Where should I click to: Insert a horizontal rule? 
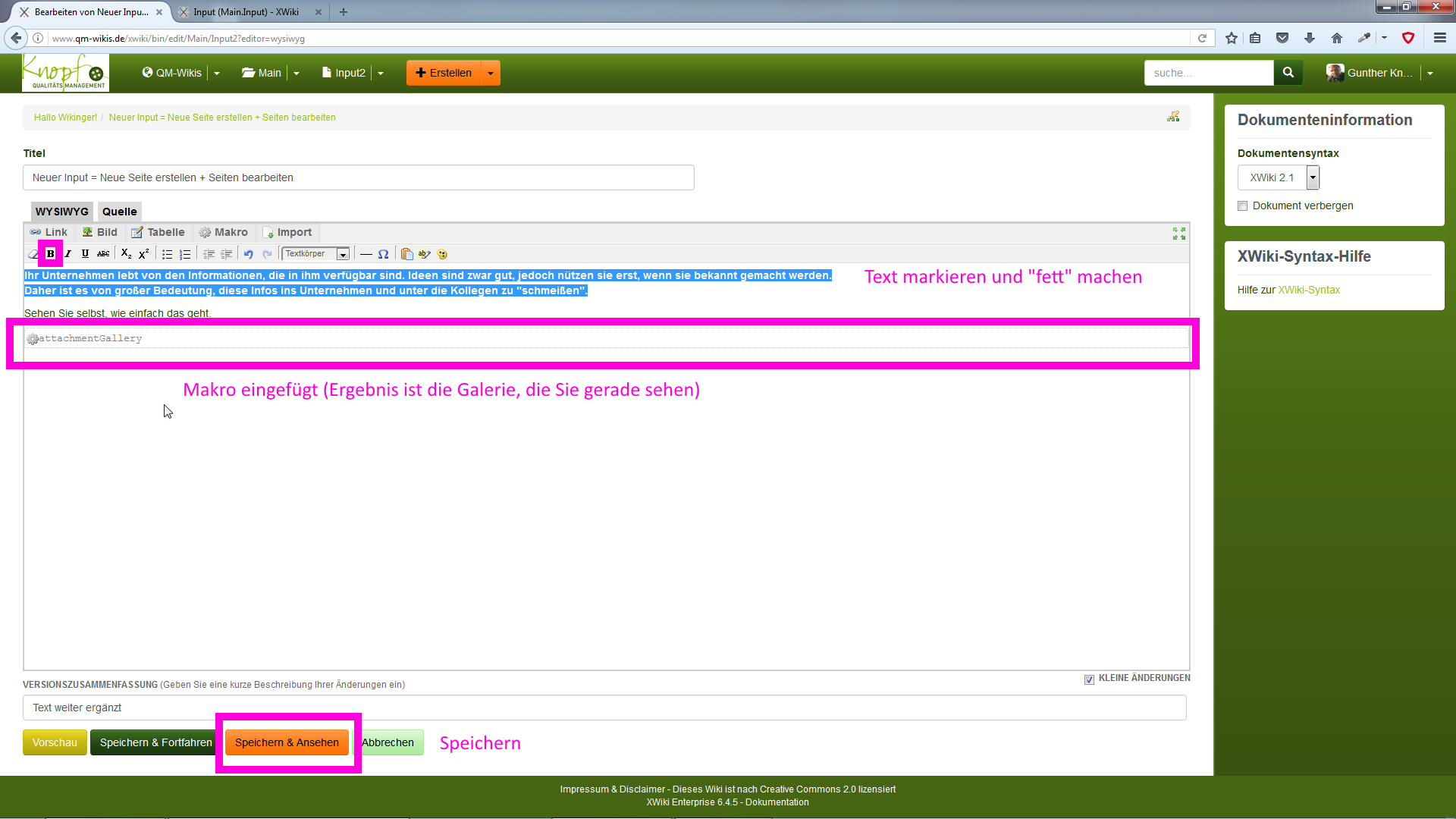[x=366, y=254]
